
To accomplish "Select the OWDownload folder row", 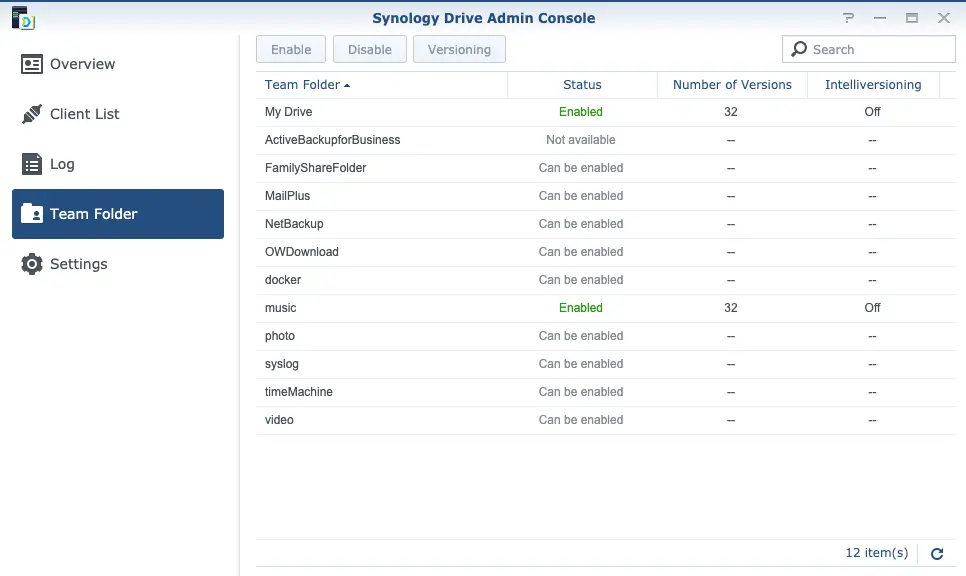I will pyautogui.click(x=606, y=253).
